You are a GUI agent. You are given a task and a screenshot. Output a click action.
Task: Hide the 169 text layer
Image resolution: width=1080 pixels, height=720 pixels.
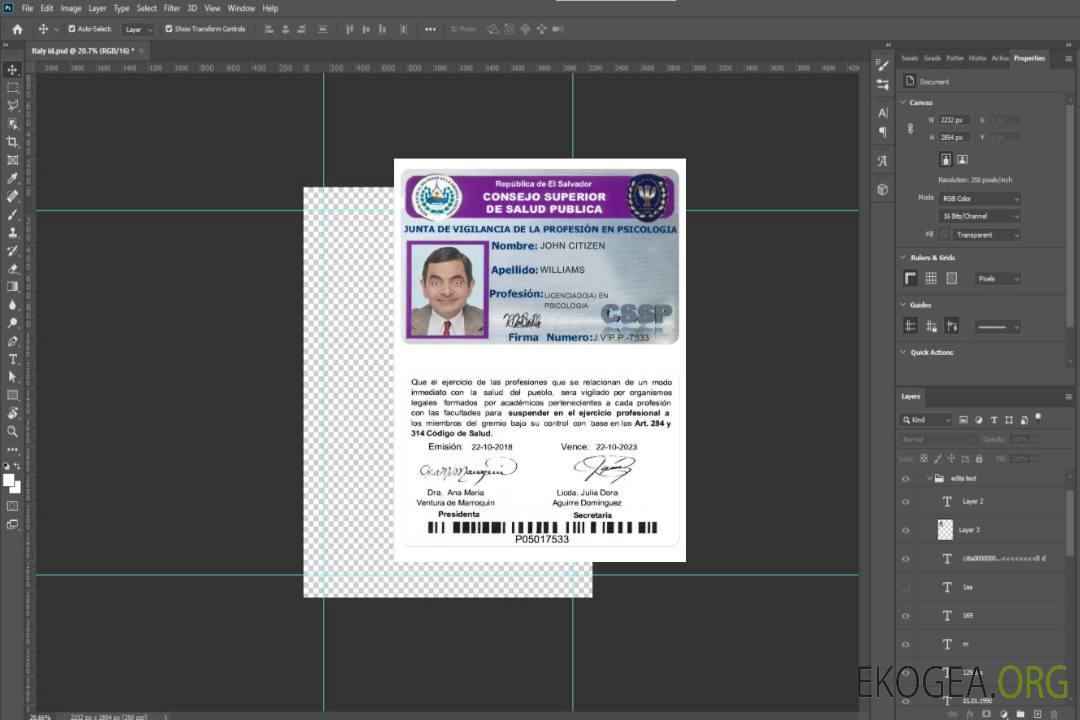click(906, 616)
